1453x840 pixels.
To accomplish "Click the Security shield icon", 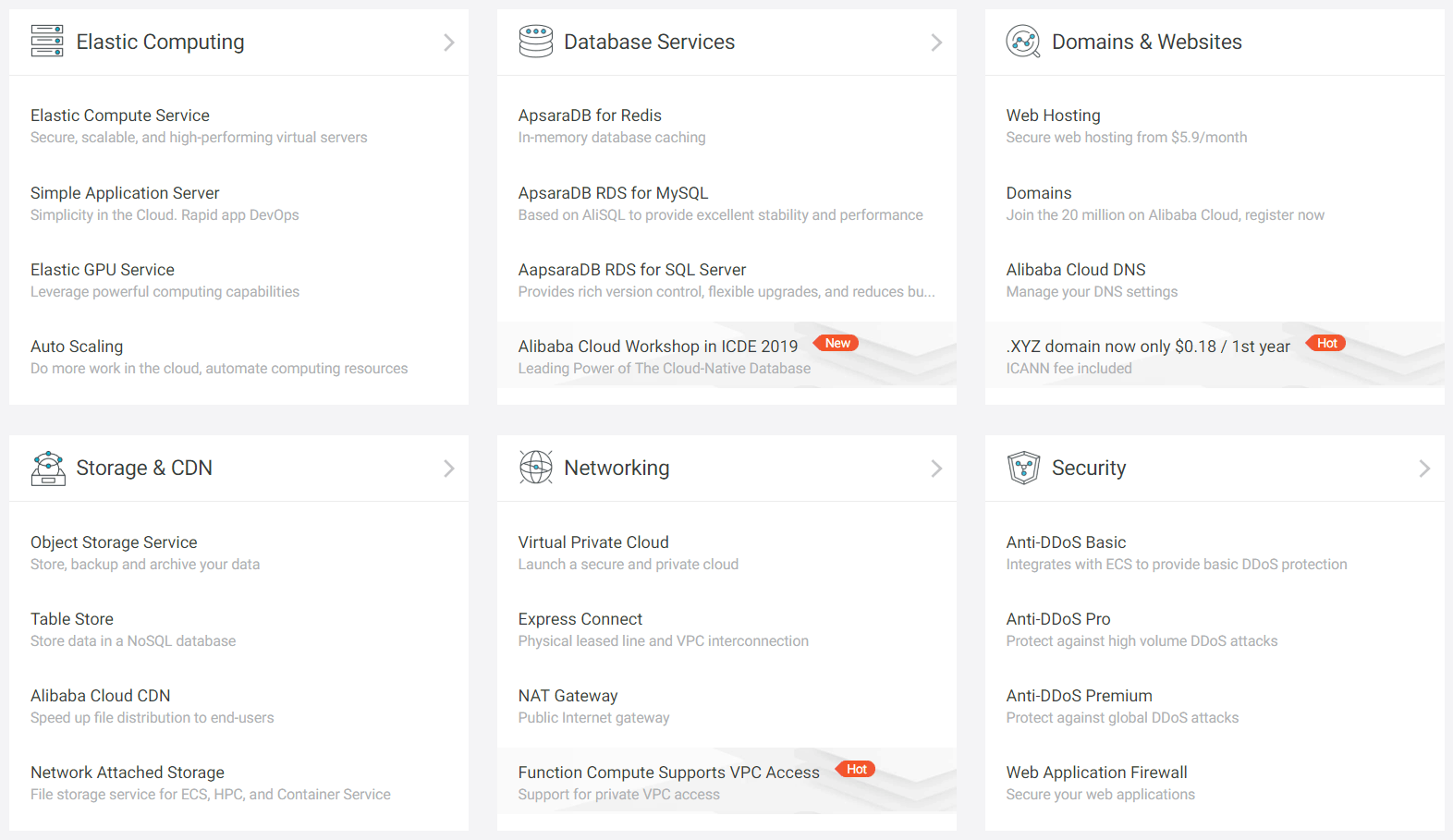I will click(x=1023, y=468).
